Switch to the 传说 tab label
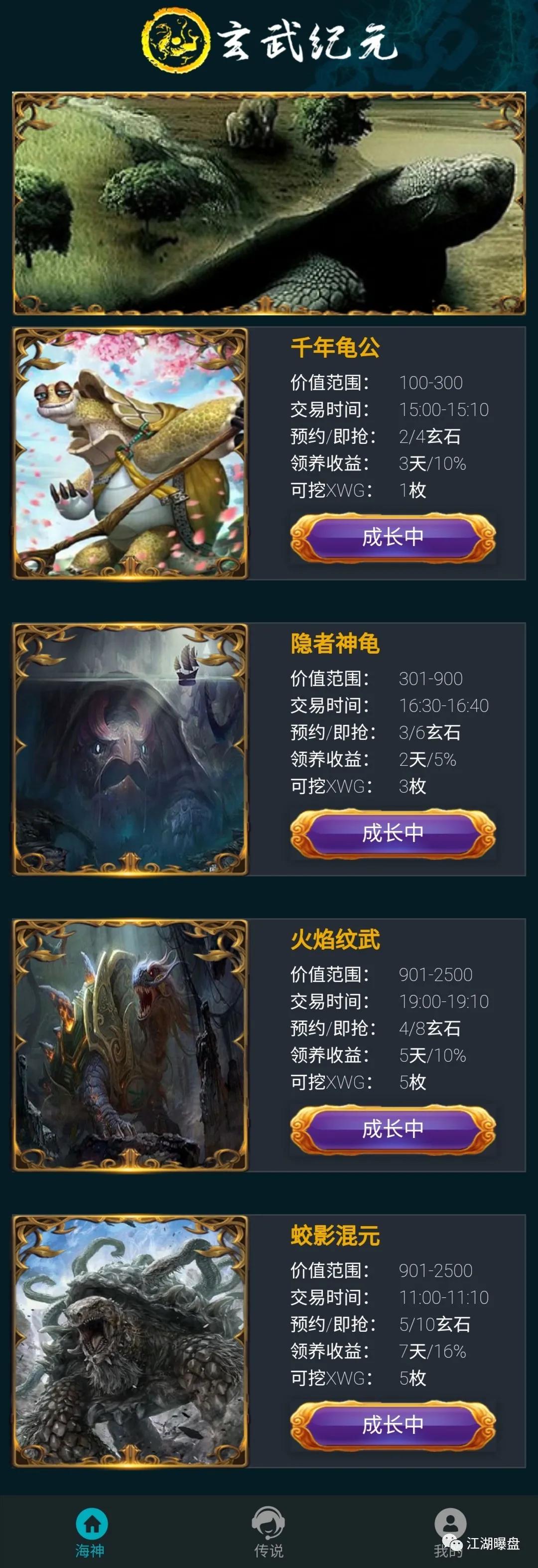The image size is (538, 1568). coord(269,1551)
